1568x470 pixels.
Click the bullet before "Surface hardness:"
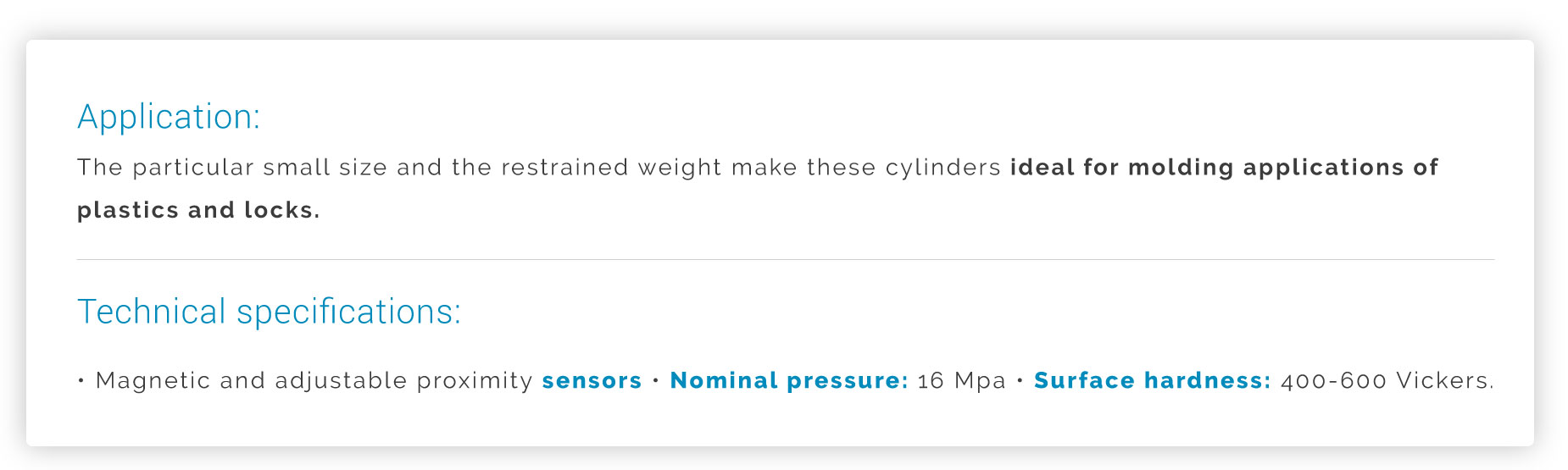(1020, 381)
